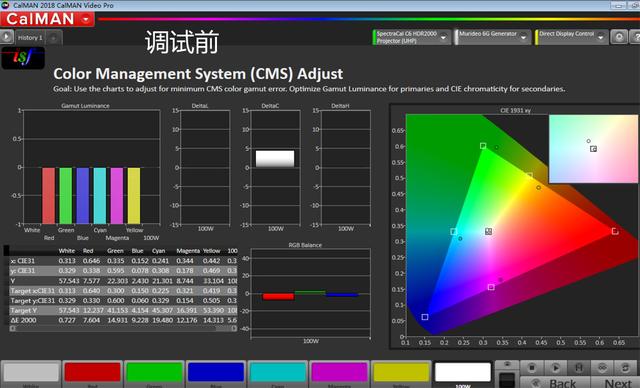Click the black pattern preview box
The image size is (640, 388).
pyautogui.click(x=507, y=379)
